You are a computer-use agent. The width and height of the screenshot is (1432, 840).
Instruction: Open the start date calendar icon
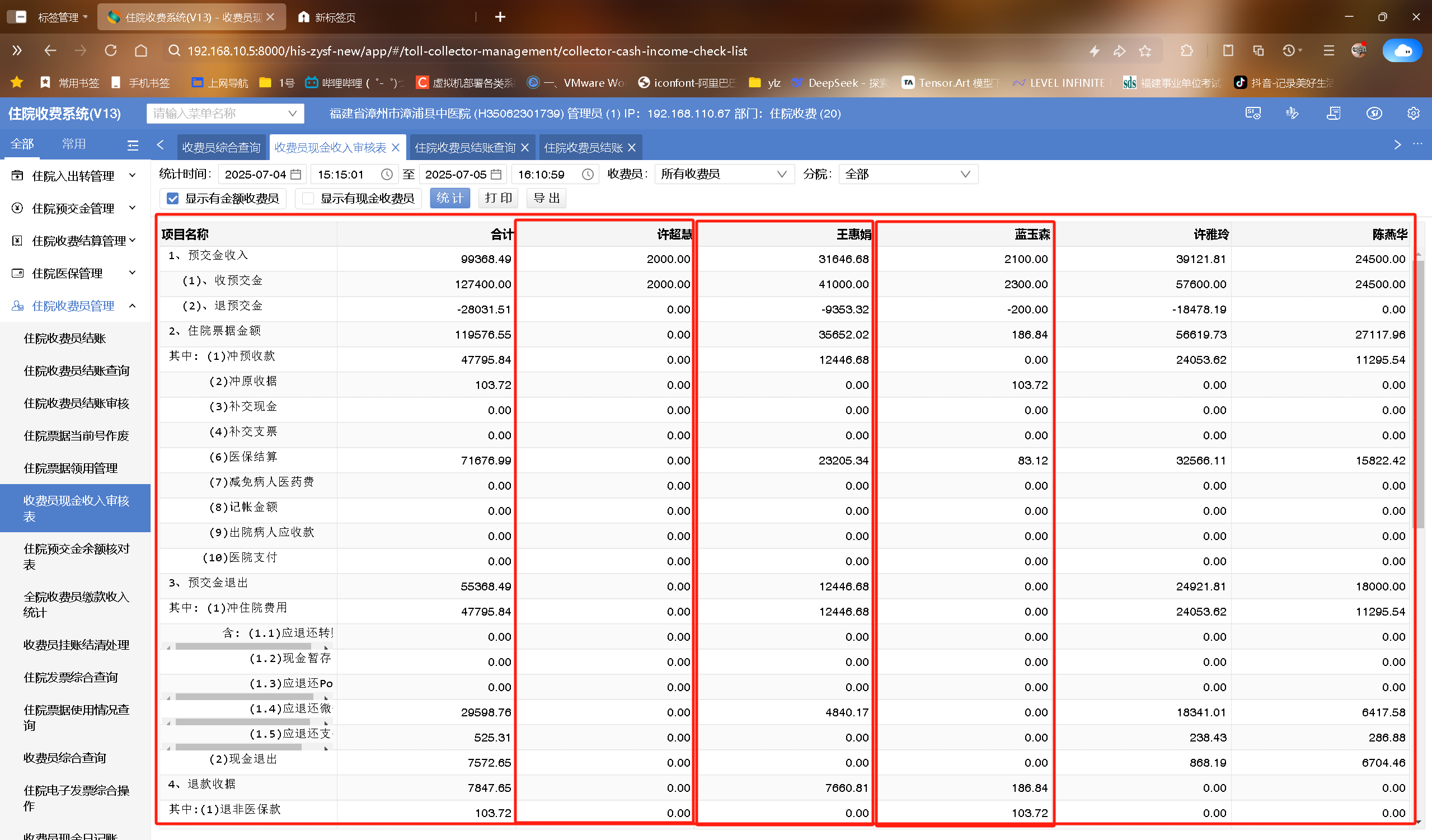[x=295, y=175]
